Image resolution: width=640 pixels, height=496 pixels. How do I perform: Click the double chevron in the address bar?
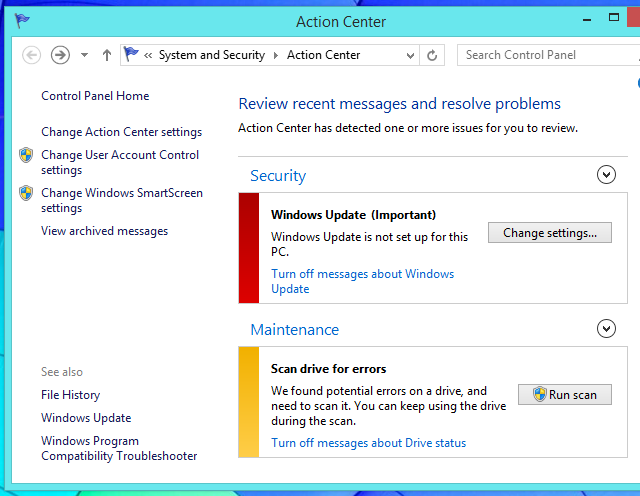(148, 56)
